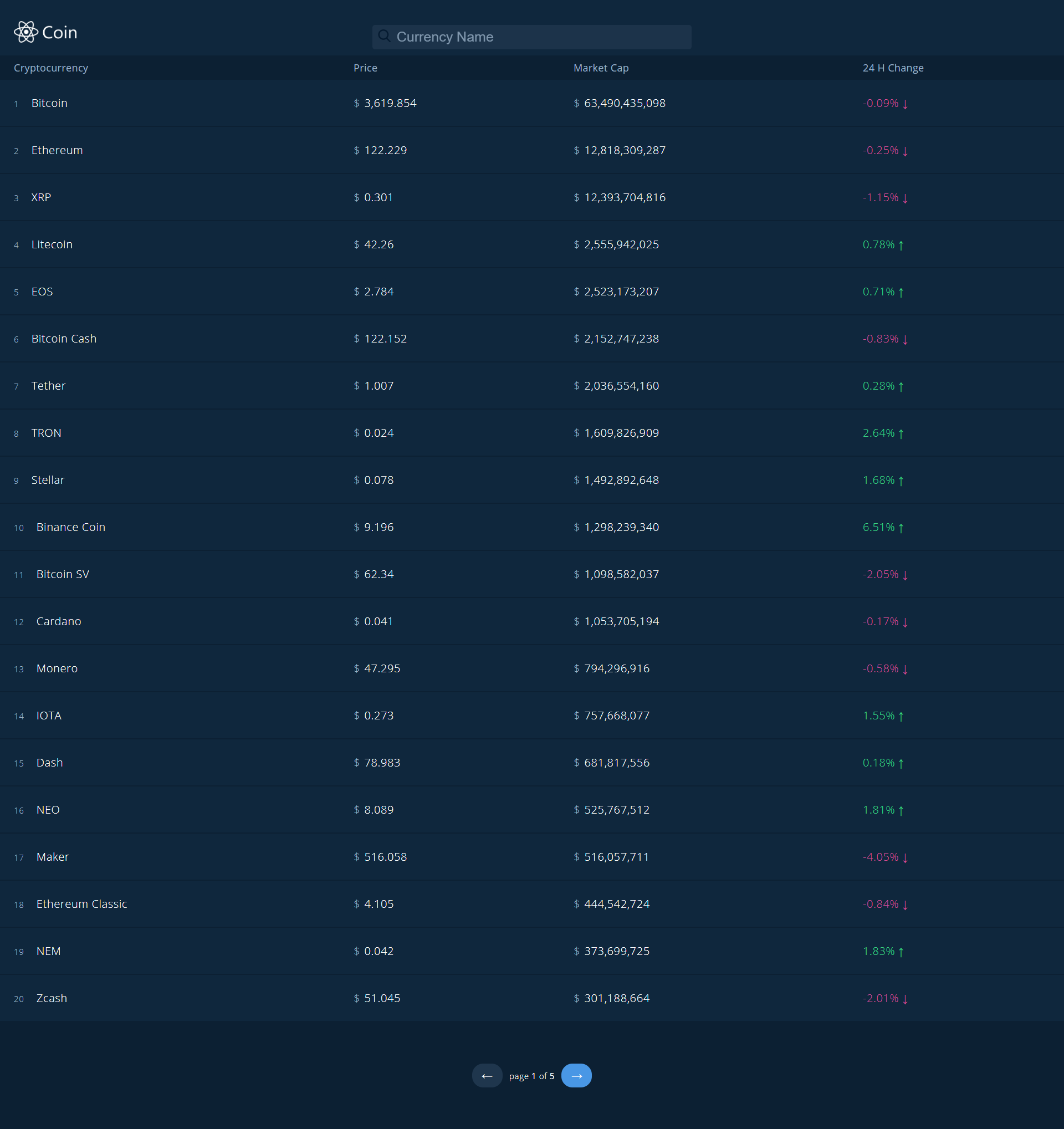Select the NEM name
The width and height of the screenshot is (1064, 1129).
click(x=48, y=951)
